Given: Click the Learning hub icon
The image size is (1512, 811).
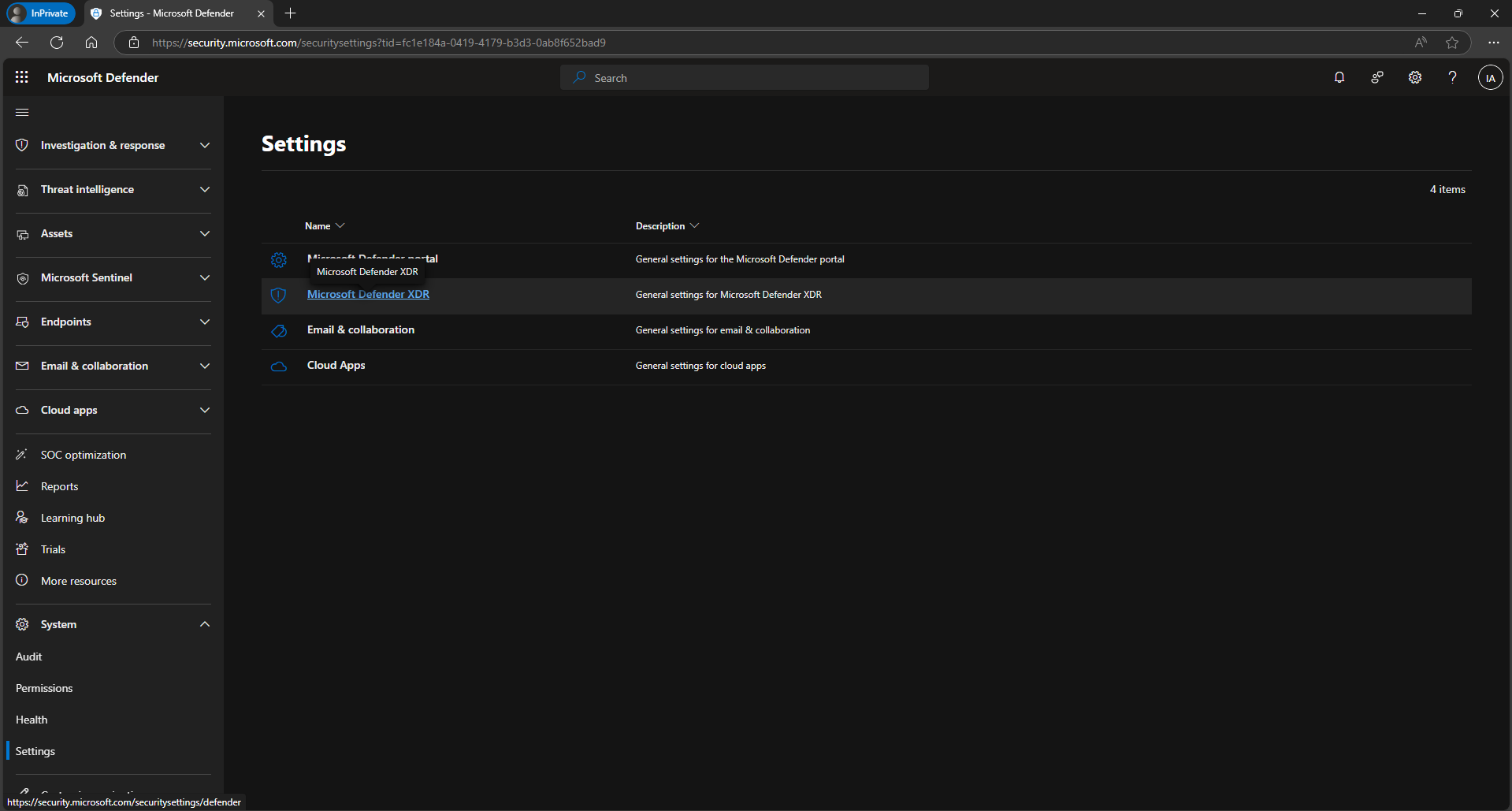Looking at the screenshot, I should pyautogui.click(x=22, y=518).
